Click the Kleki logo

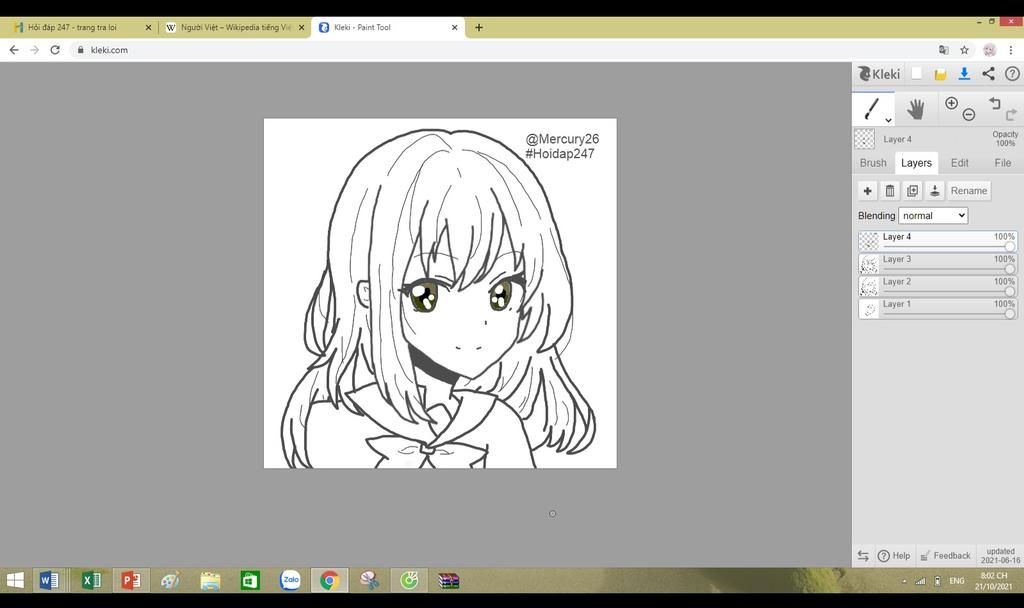click(879, 74)
